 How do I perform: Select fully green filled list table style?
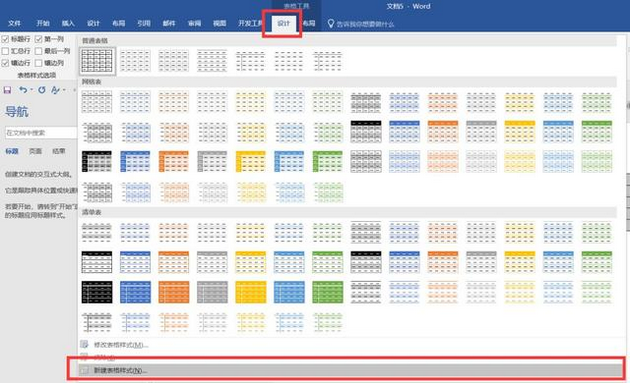point(327,292)
